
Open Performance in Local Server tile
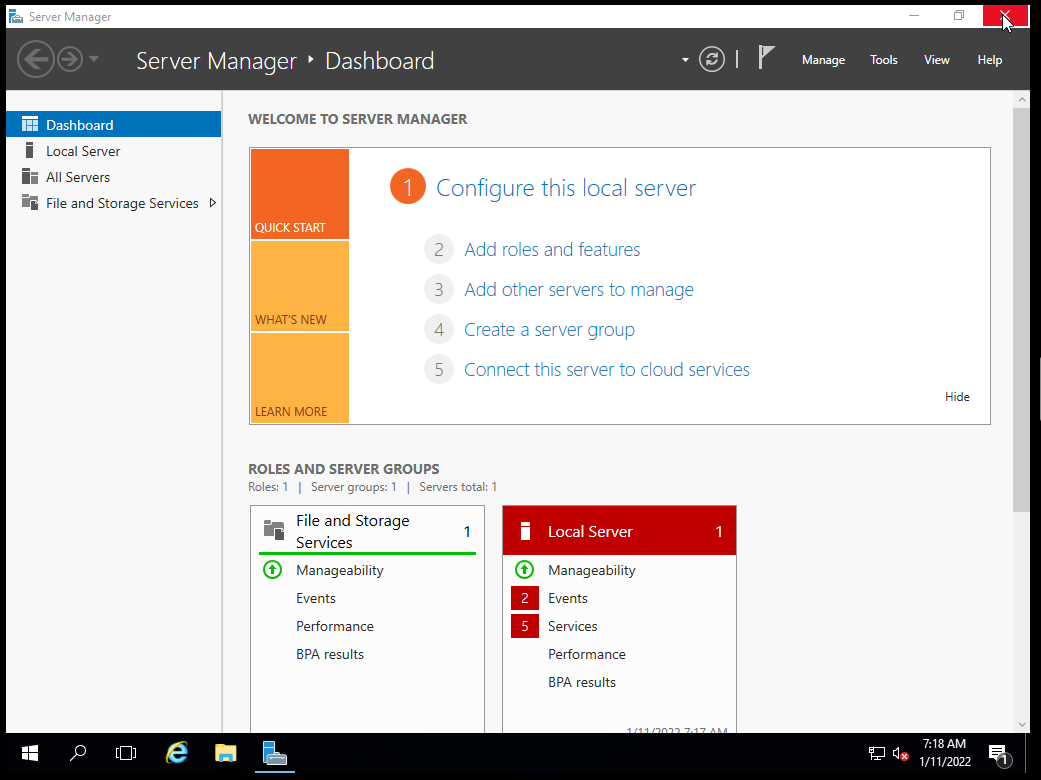(587, 654)
